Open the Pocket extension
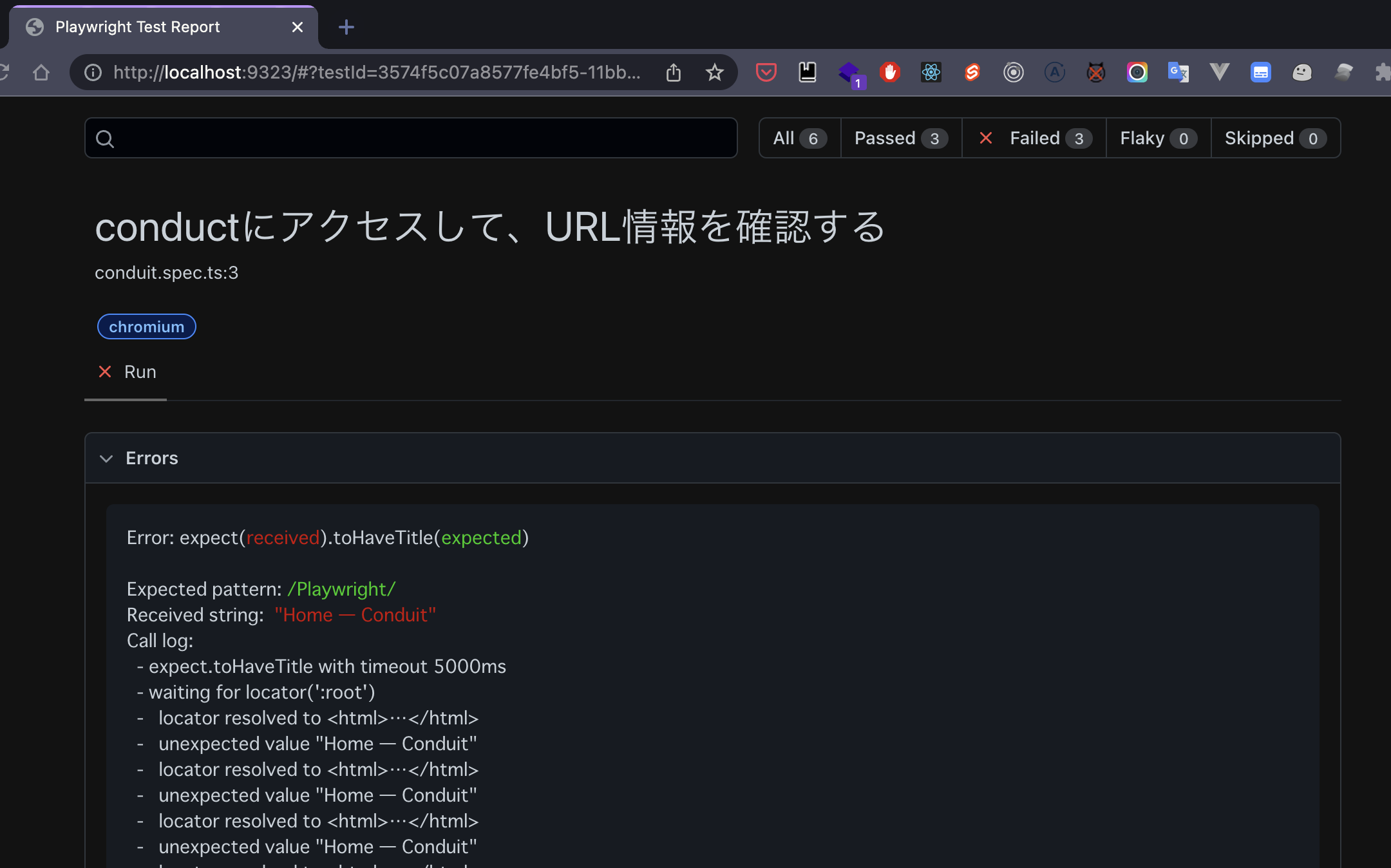1391x868 pixels. (x=766, y=72)
